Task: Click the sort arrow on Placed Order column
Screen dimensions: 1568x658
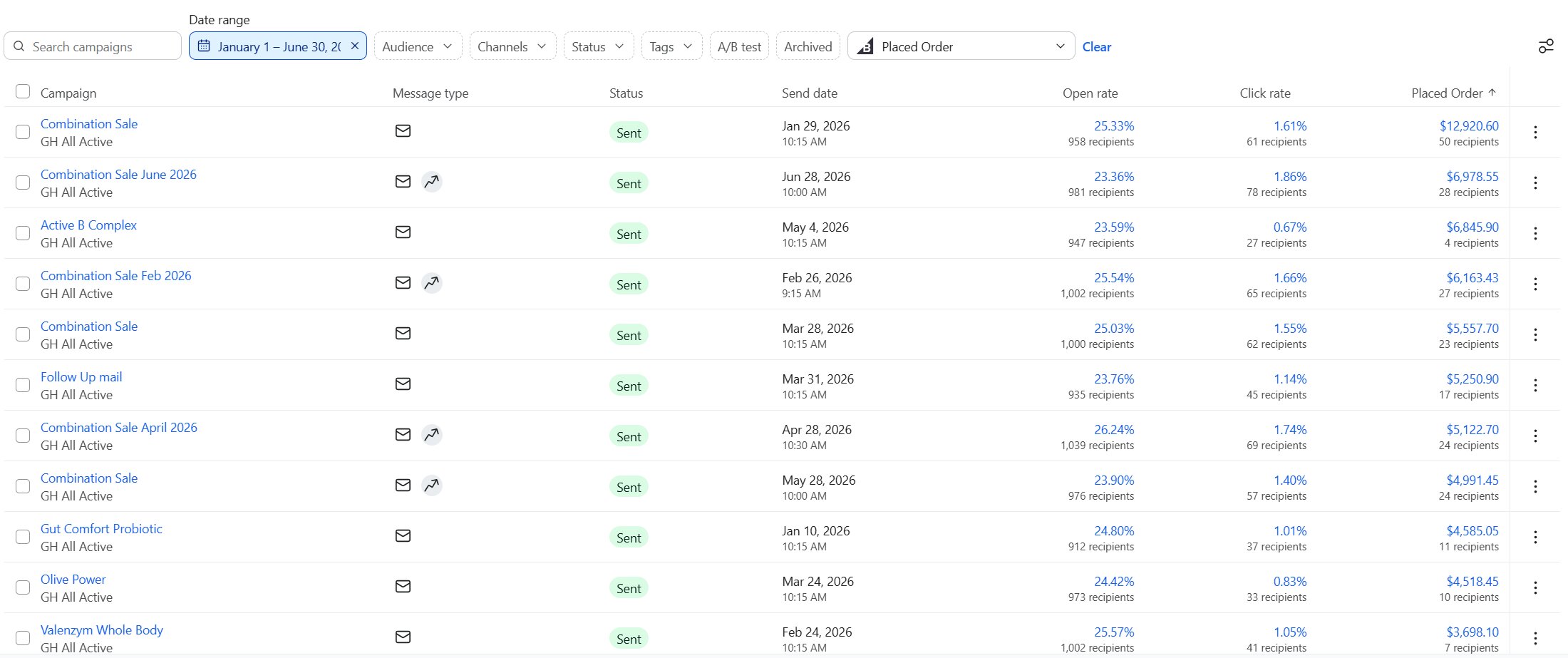Action: 1492,93
